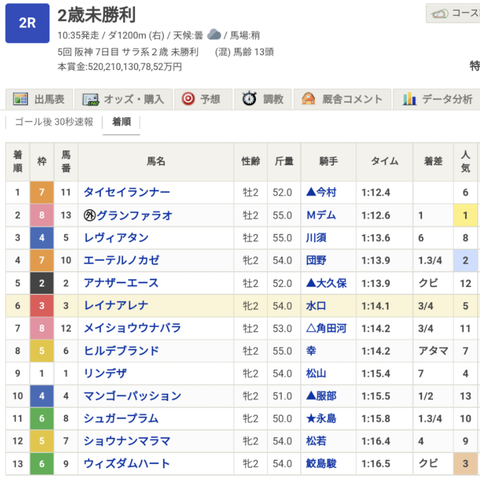Screen dimensions: 480x478
Task: Click the blue 2R race badge
Action: click(x=27, y=23)
